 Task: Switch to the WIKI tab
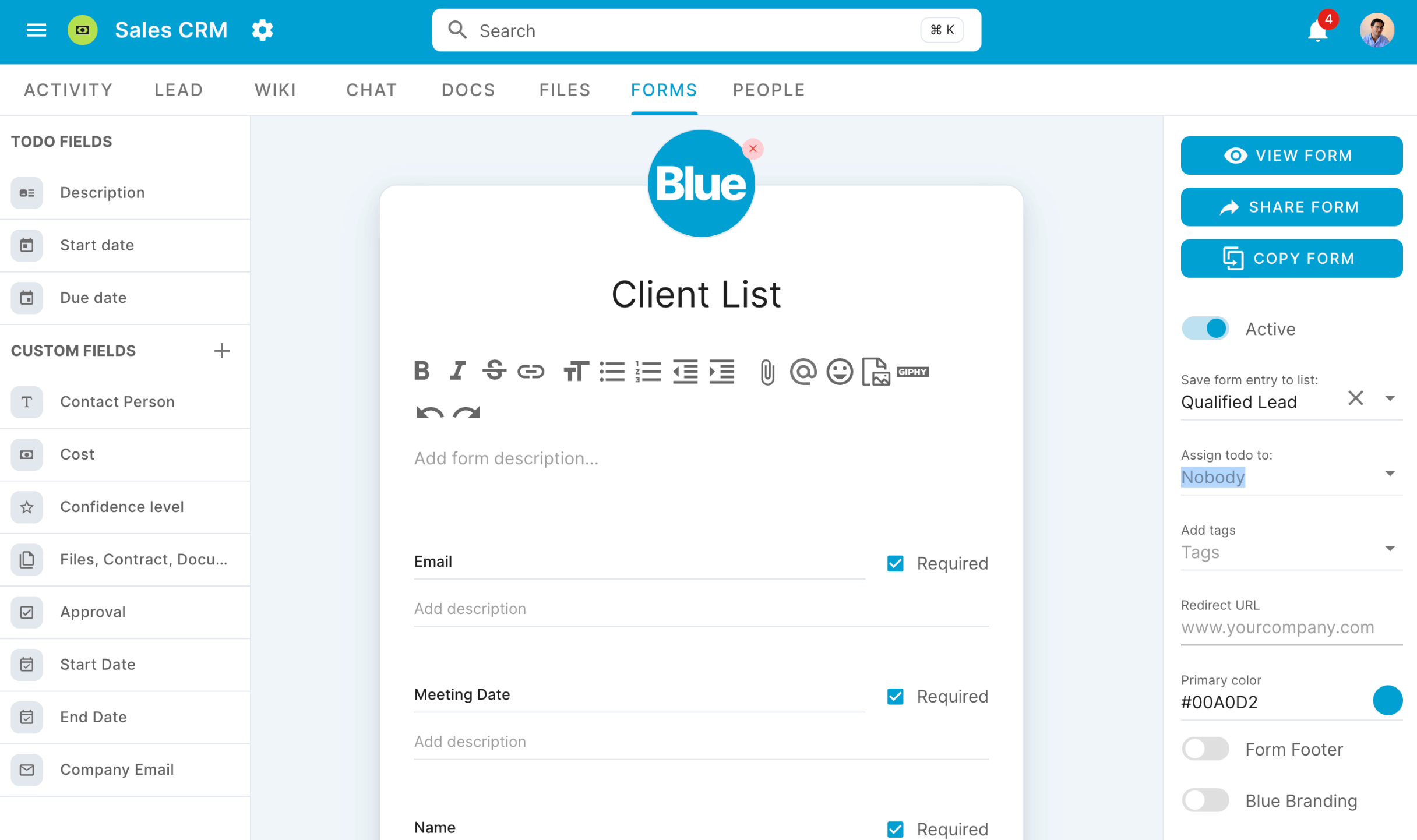[x=276, y=90]
